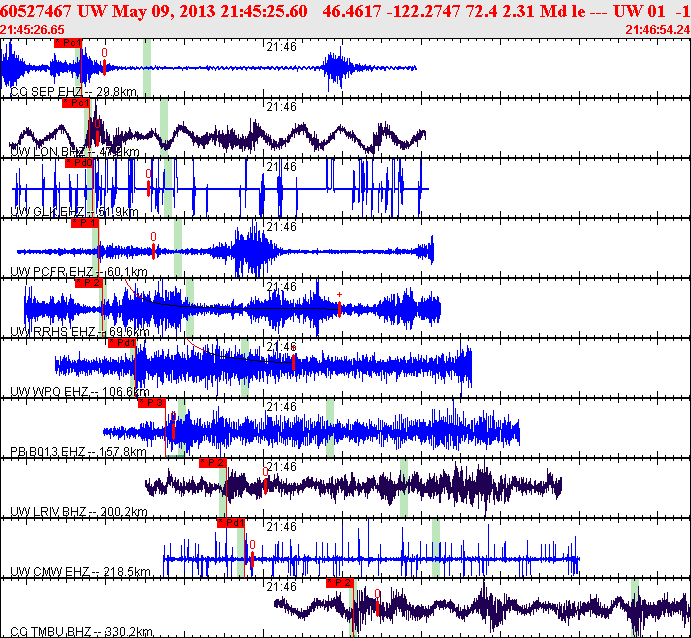Click the Pd0 pick flag on GLK trace
This screenshot has width=691, height=638.
coord(79,163)
